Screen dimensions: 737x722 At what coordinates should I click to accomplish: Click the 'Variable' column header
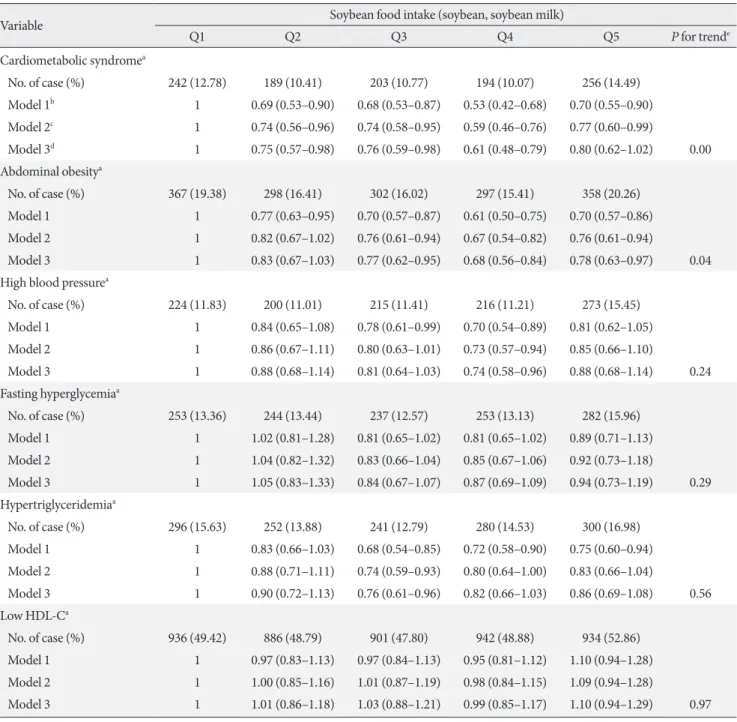[x=22, y=25]
